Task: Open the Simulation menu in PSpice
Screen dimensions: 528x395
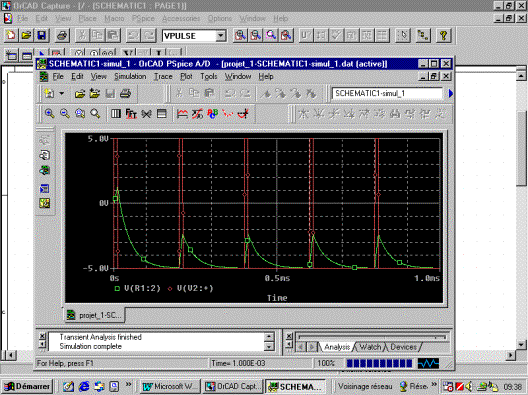Action: point(130,77)
